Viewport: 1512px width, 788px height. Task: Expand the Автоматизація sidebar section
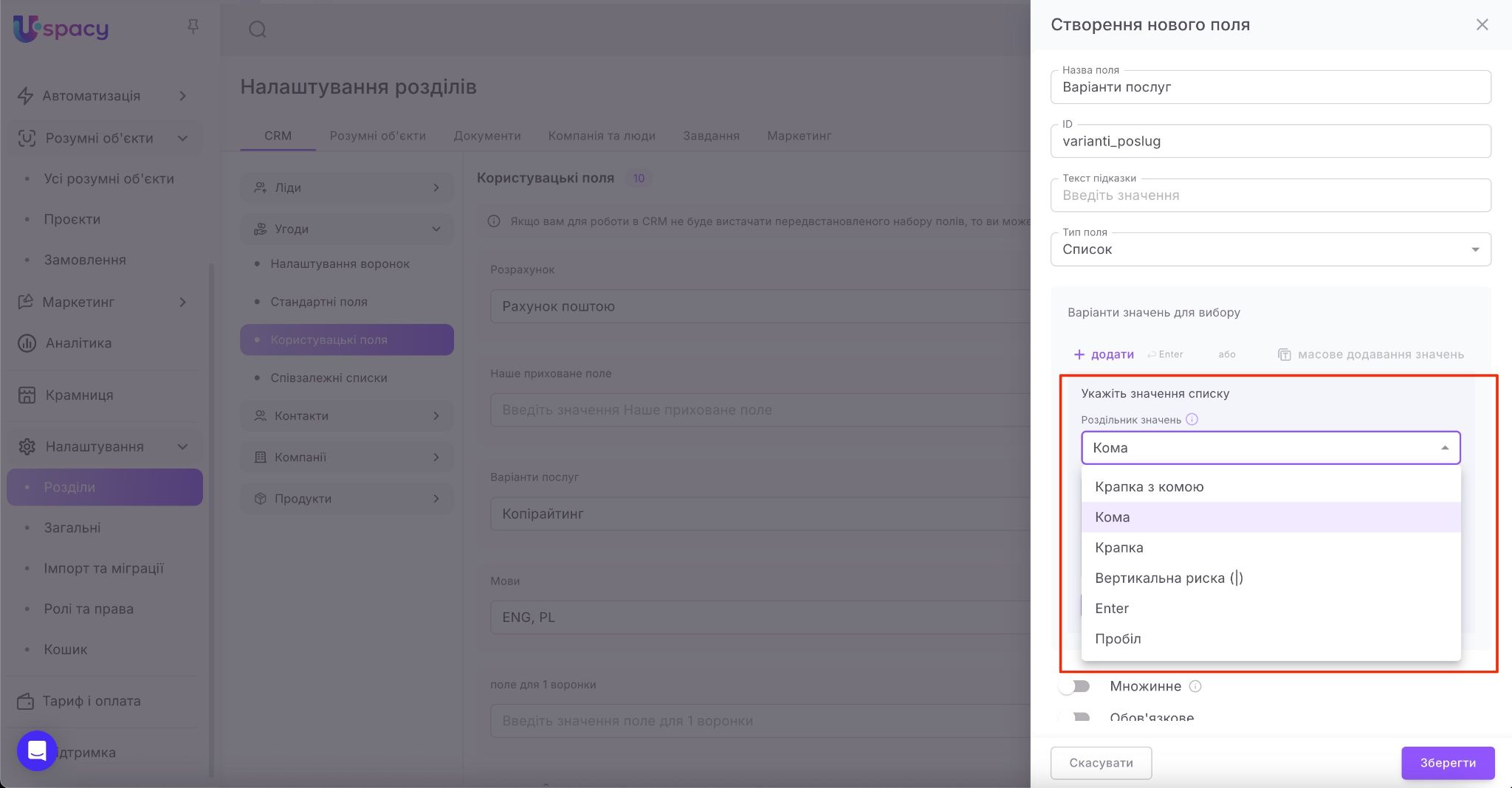182,96
